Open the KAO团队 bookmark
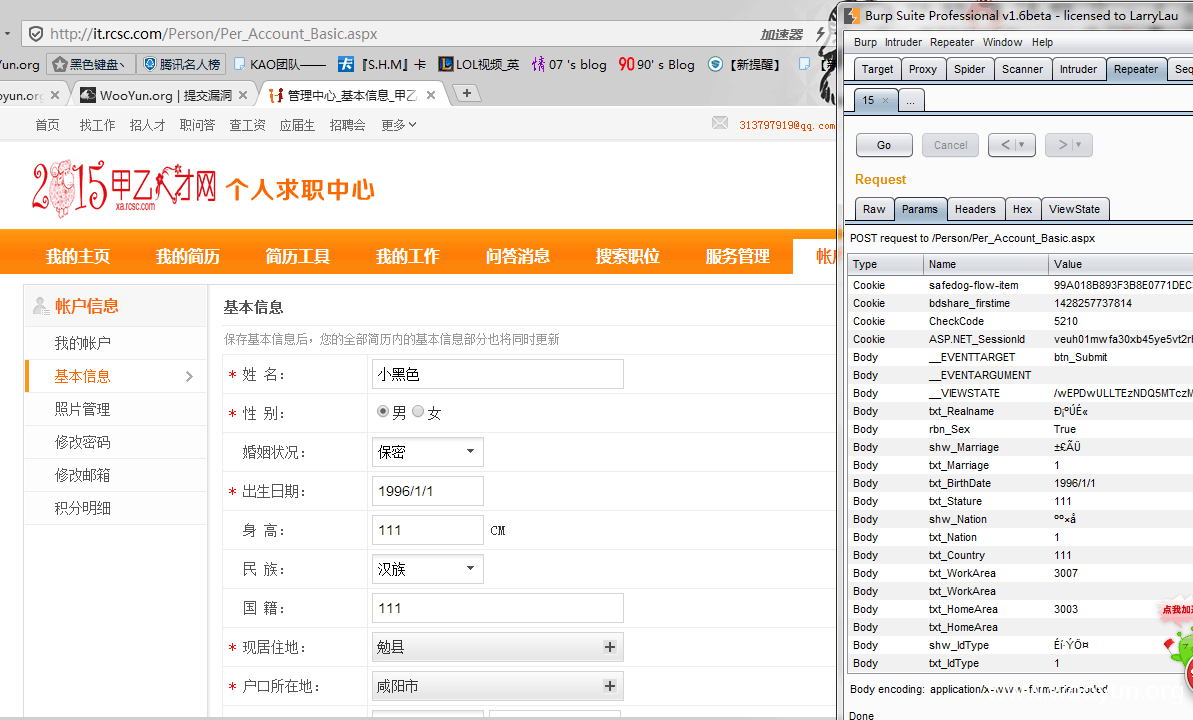This screenshot has width=1193, height=720. click(x=279, y=65)
